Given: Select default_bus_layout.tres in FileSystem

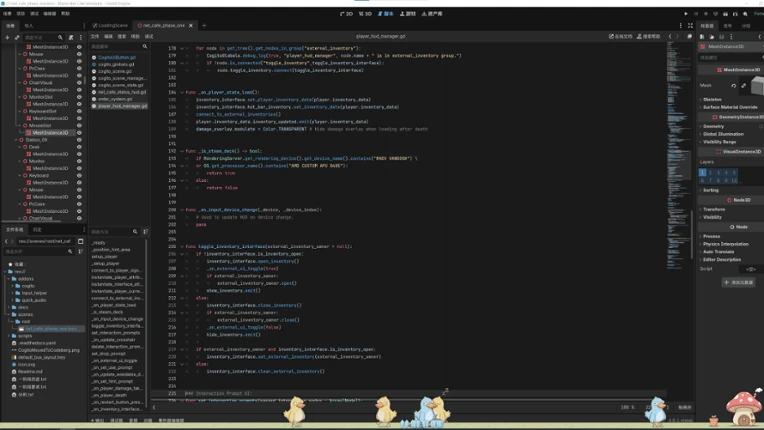Looking at the screenshot, I should click(x=41, y=357).
